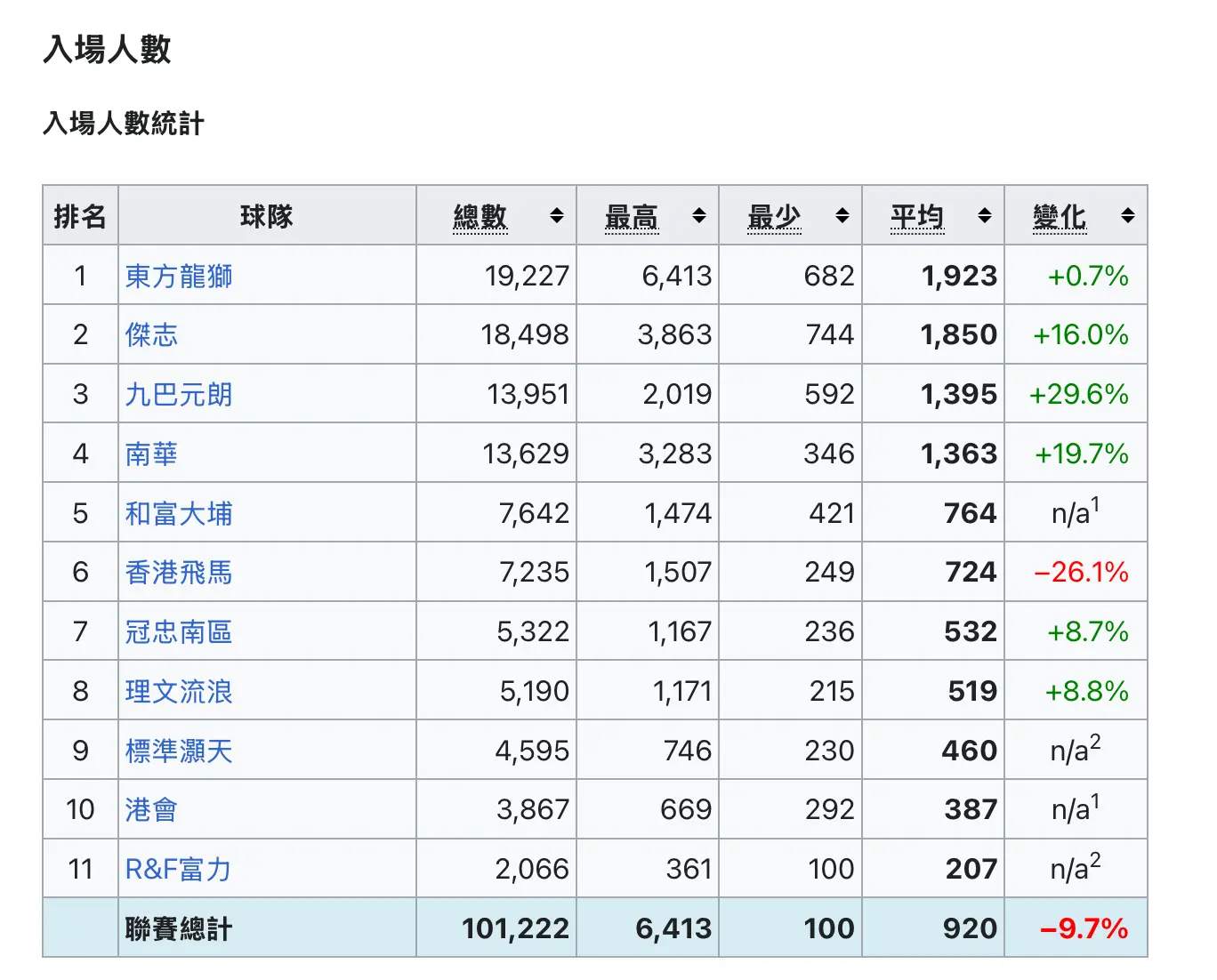Select the total value 5,190

point(534,691)
